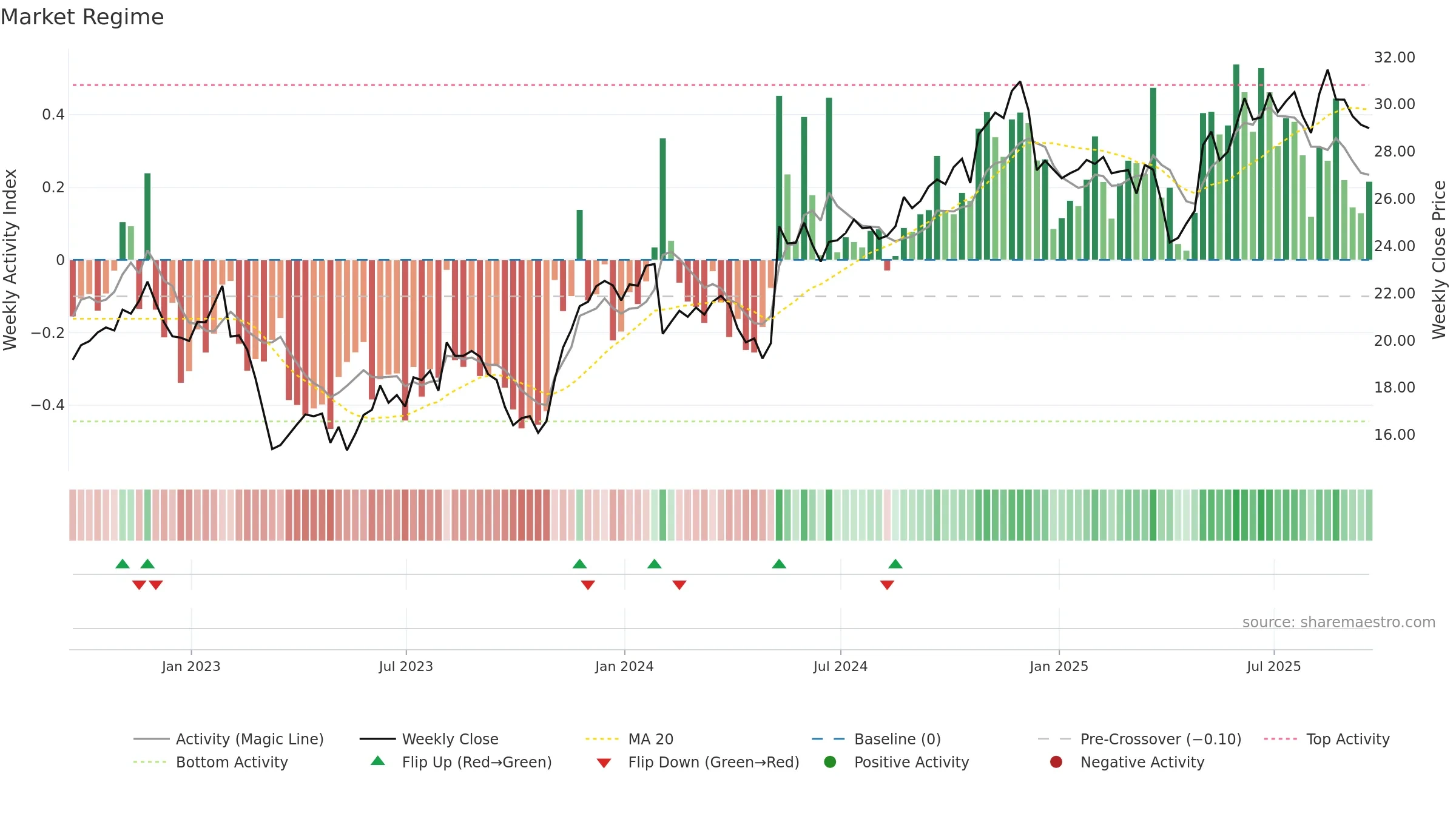Viewport: 1456px width, 819px height.
Task: Click the Top Activity legend entry
Action: point(1327,739)
